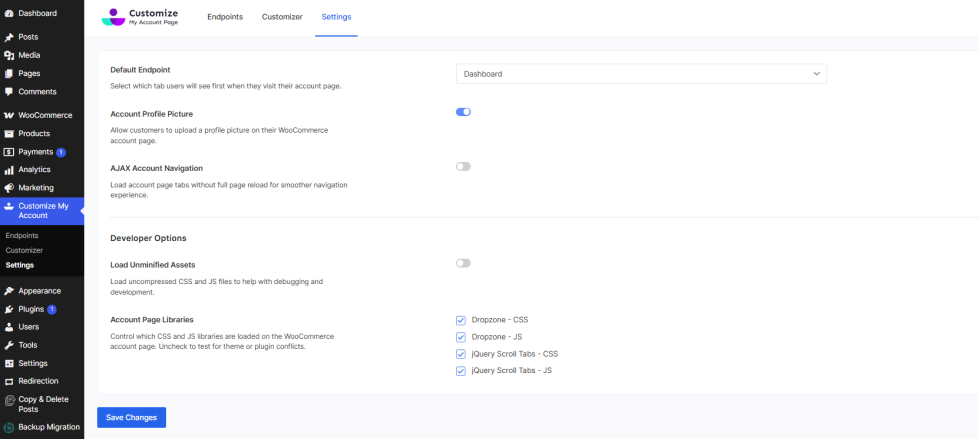Screen dimensions: 978x439
Task: Uncheck the Dropzone - CSS checkbox
Action: tap(461, 320)
